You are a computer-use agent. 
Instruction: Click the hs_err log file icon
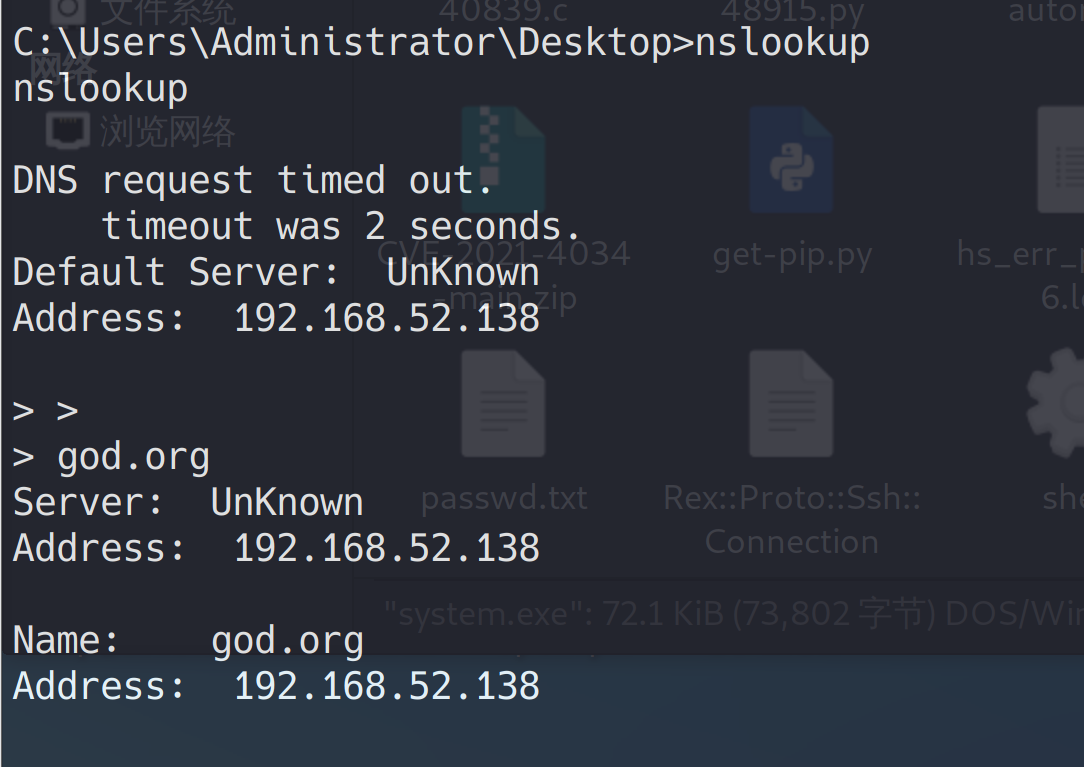1060,160
